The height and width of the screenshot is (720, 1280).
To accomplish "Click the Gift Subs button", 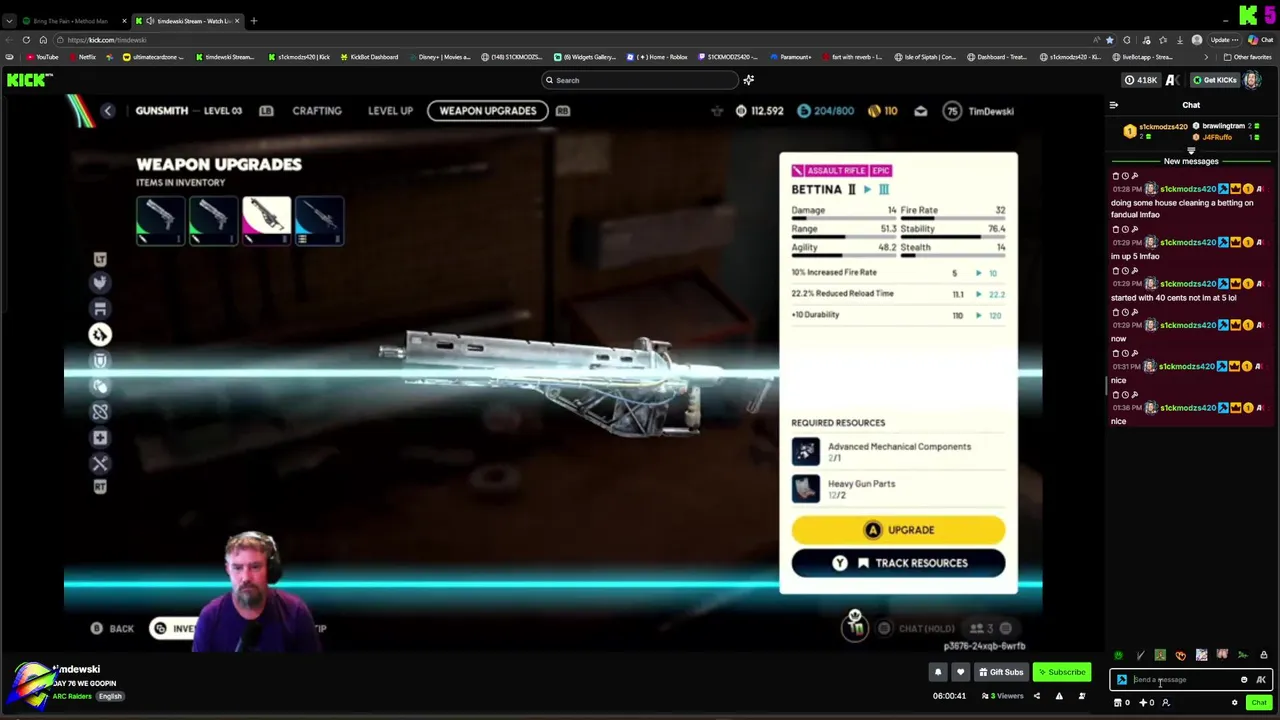I will point(1001,672).
